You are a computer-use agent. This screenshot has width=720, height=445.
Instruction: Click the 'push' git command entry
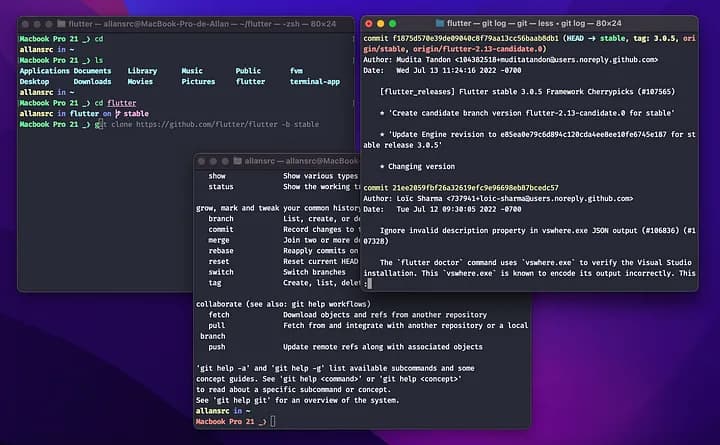click(217, 347)
